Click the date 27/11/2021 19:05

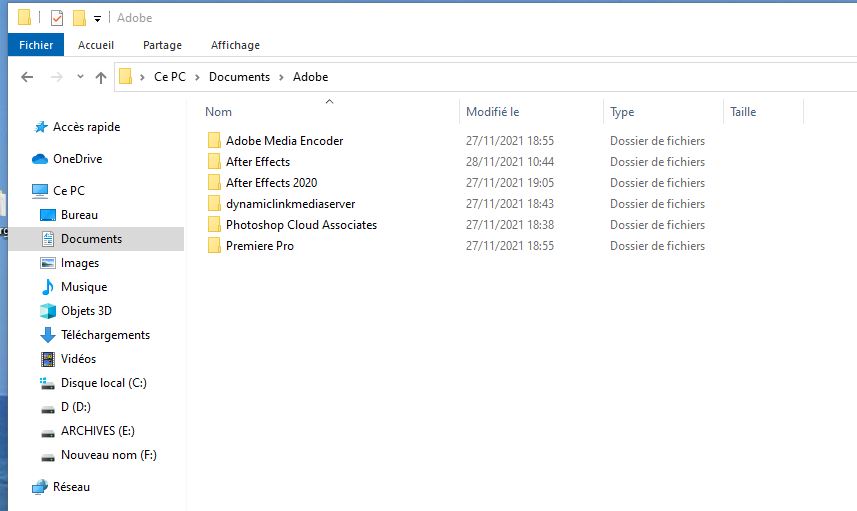pos(510,183)
